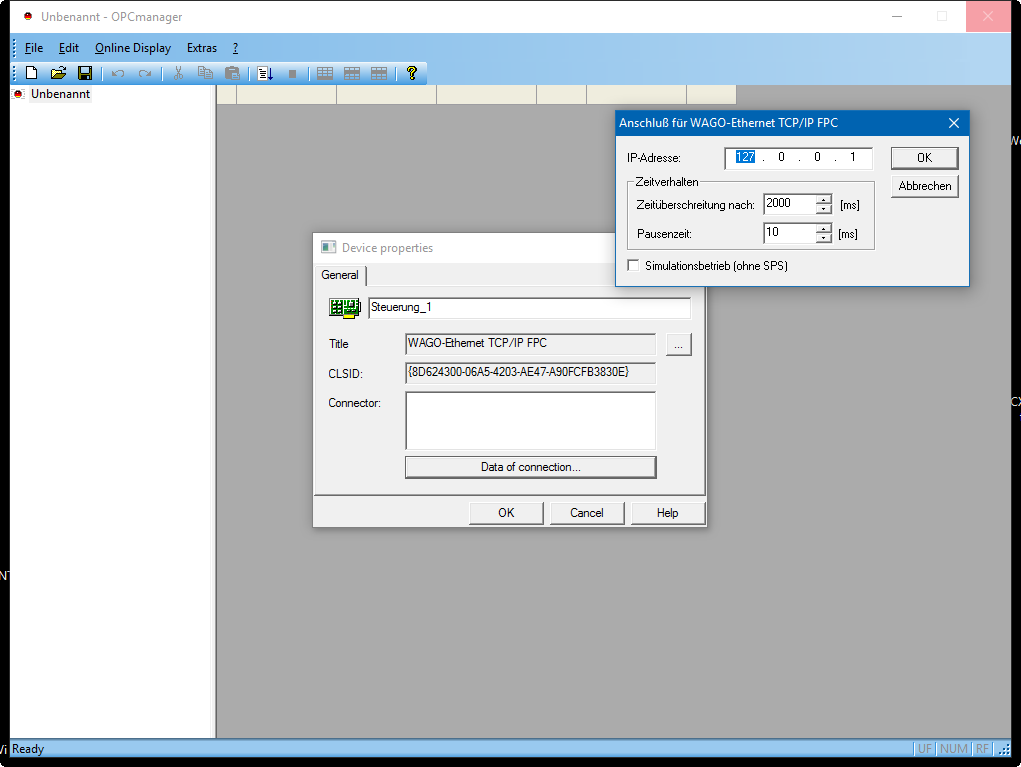Click the first IP address octet 127
Image resolution: width=1021 pixels, height=767 pixels.
745,157
